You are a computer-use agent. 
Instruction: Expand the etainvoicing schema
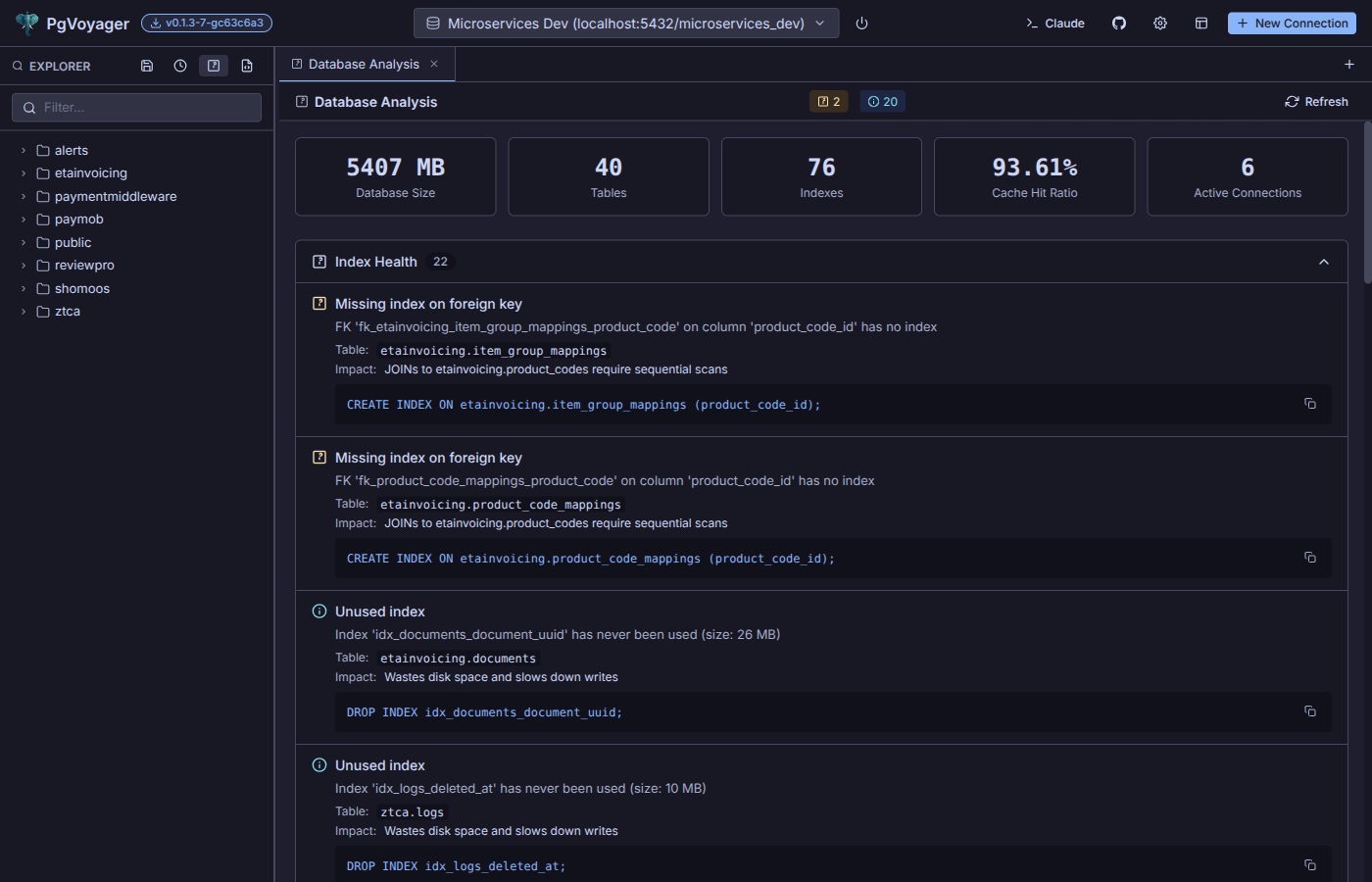[24, 173]
